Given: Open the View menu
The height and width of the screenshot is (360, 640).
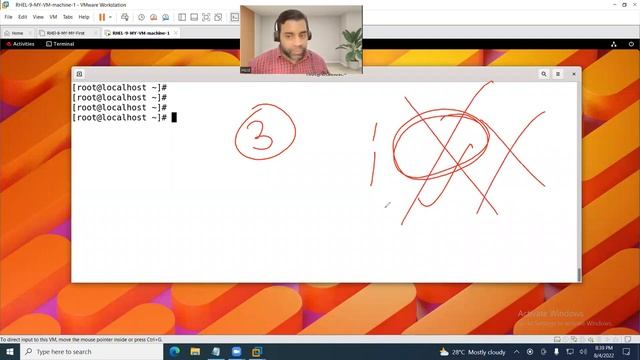Looking at the screenshot, I should point(38,17).
